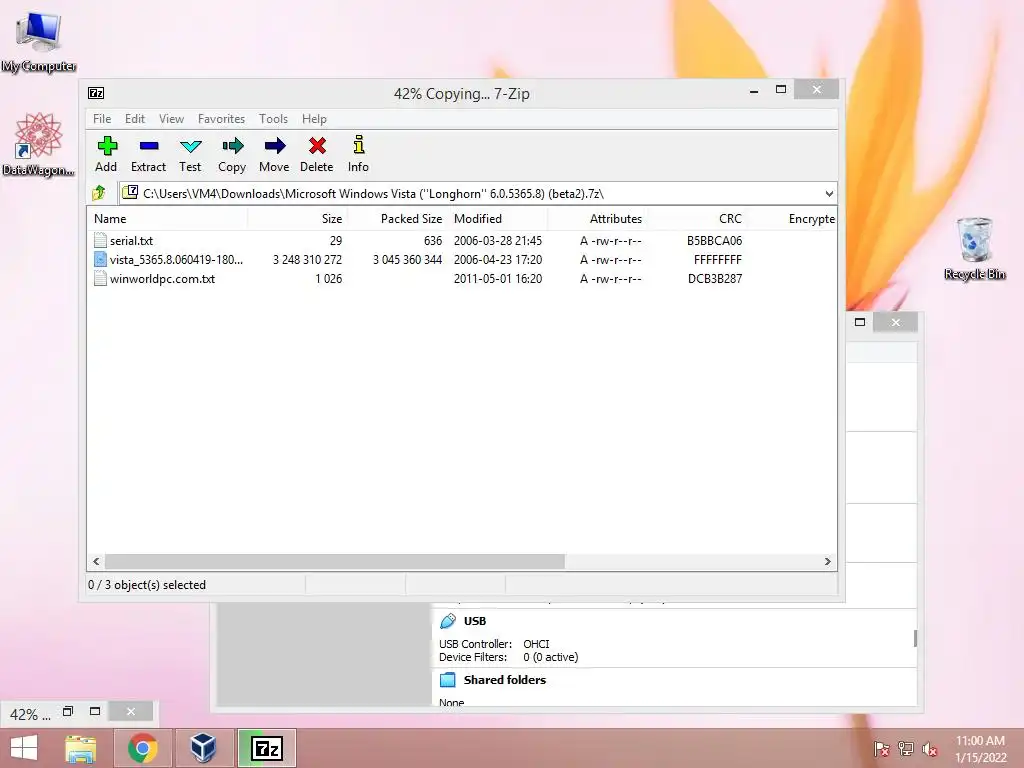Click the taskbar clock 11:00 AM
The width and height of the screenshot is (1024, 768).
(x=980, y=741)
